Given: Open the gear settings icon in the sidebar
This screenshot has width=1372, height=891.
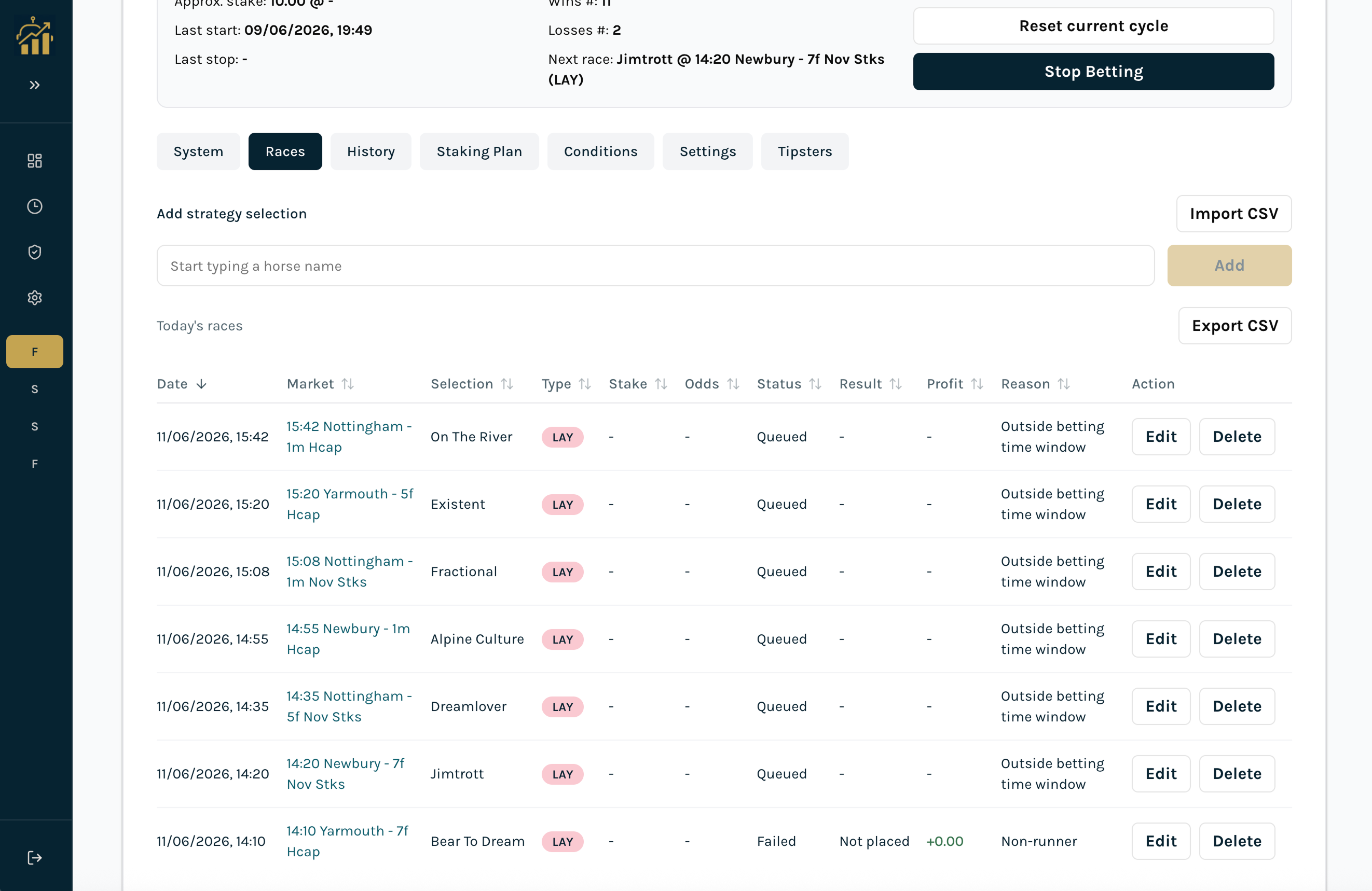Looking at the screenshot, I should [35, 297].
